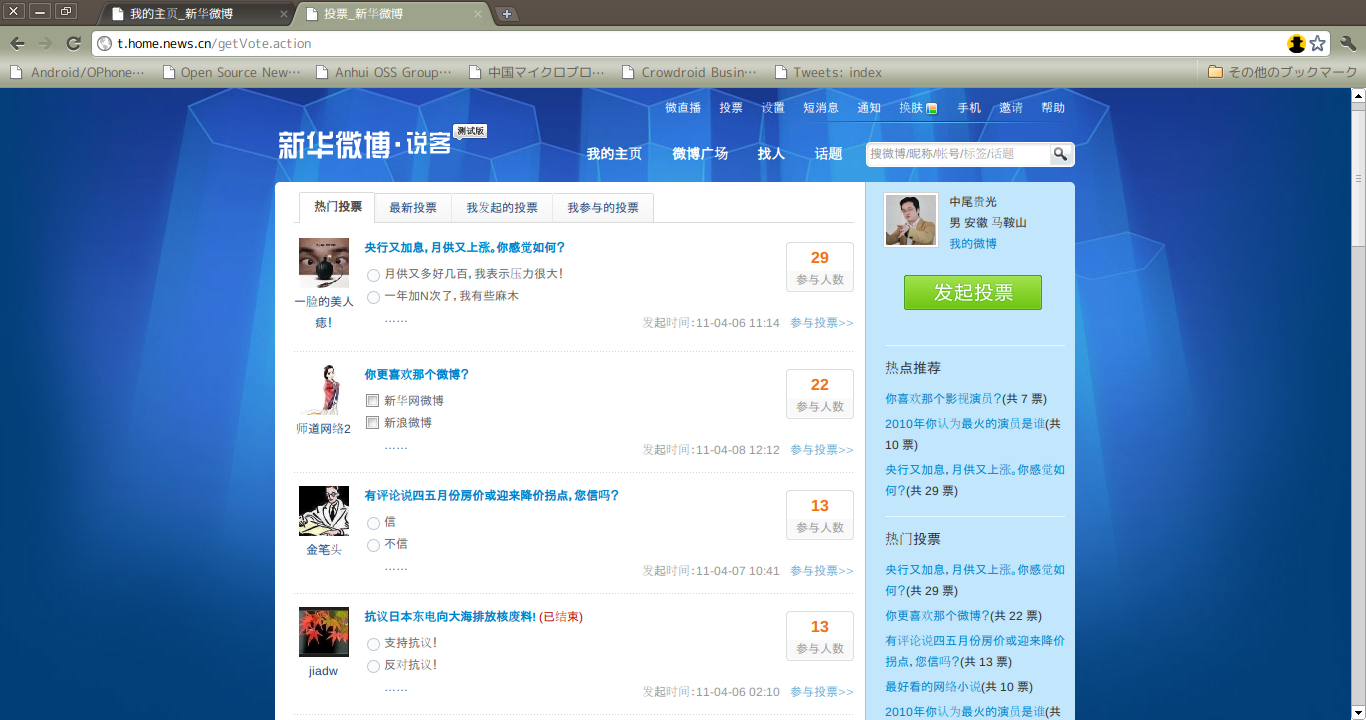Open the wrench settings menu
Viewport: 1366px width, 720px height.
(1348, 43)
